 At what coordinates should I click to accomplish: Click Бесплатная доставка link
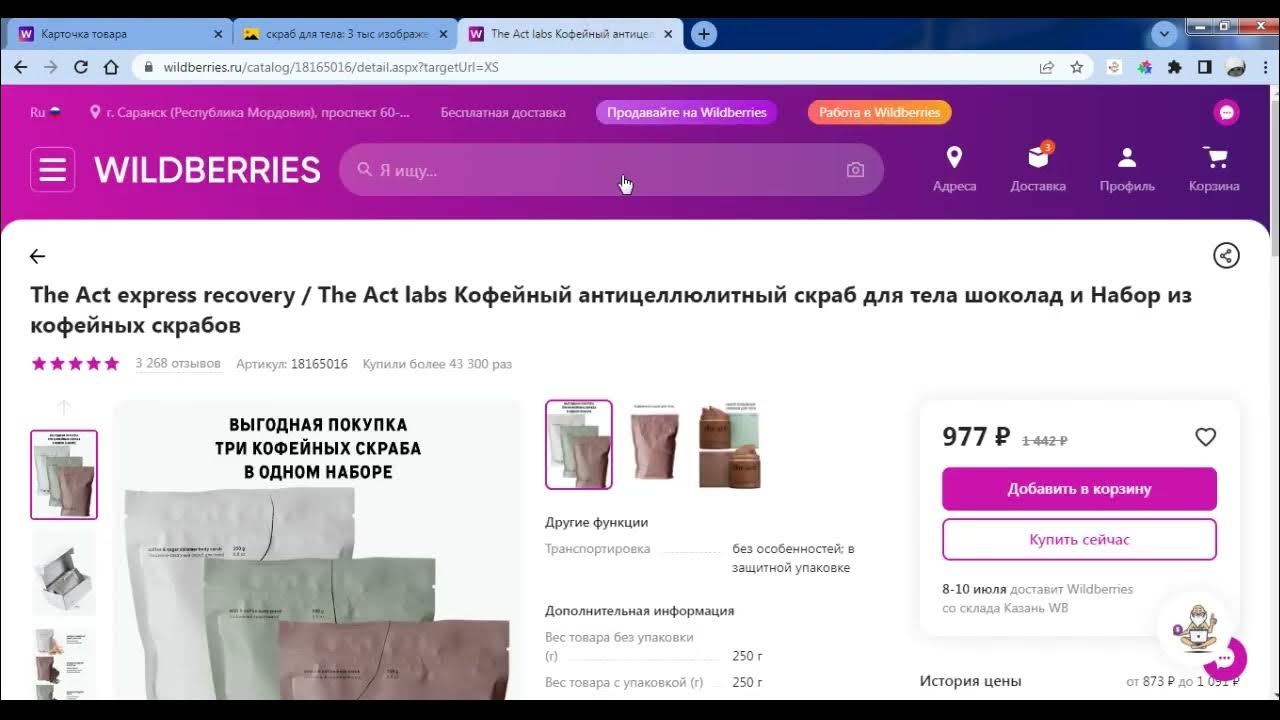click(503, 112)
